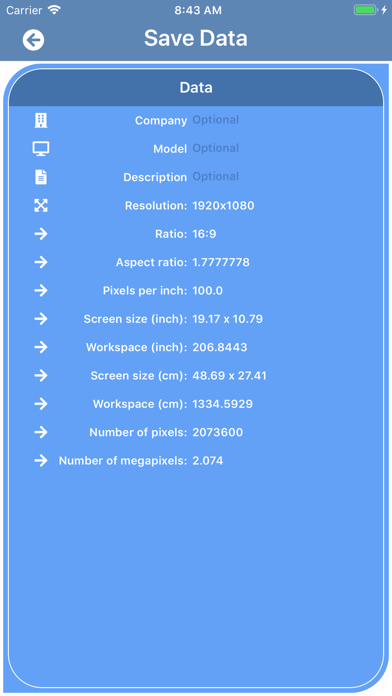The height and width of the screenshot is (696, 392).
Task: Click the arrow icon beside Aspect ratio
Action: 41,262
